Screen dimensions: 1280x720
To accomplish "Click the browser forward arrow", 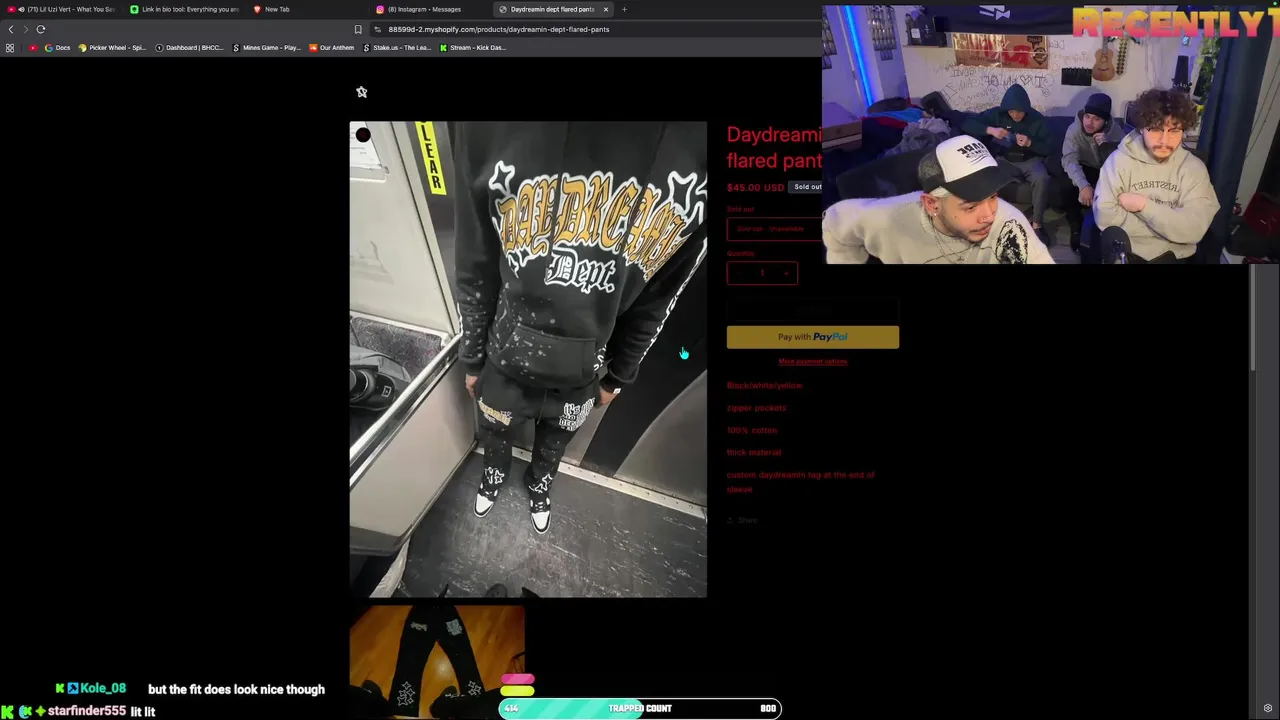I will [26, 29].
